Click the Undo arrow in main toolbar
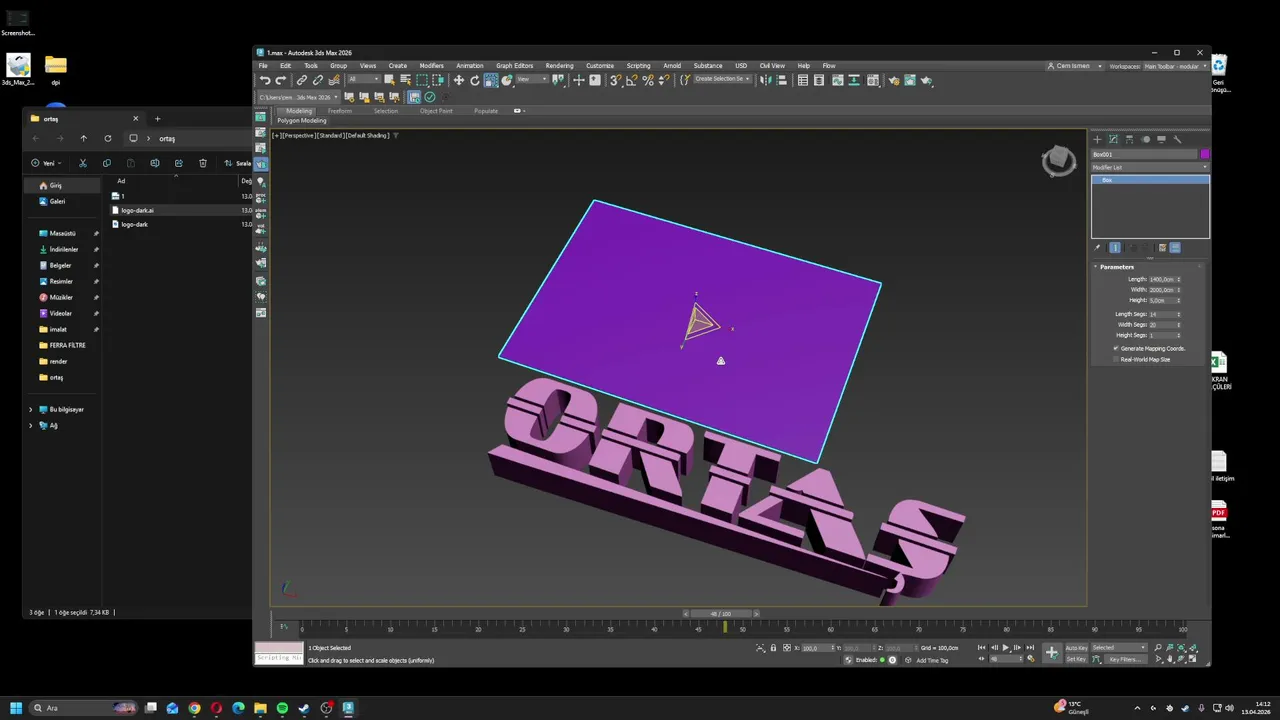The image size is (1280, 720). [x=265, y=80]
